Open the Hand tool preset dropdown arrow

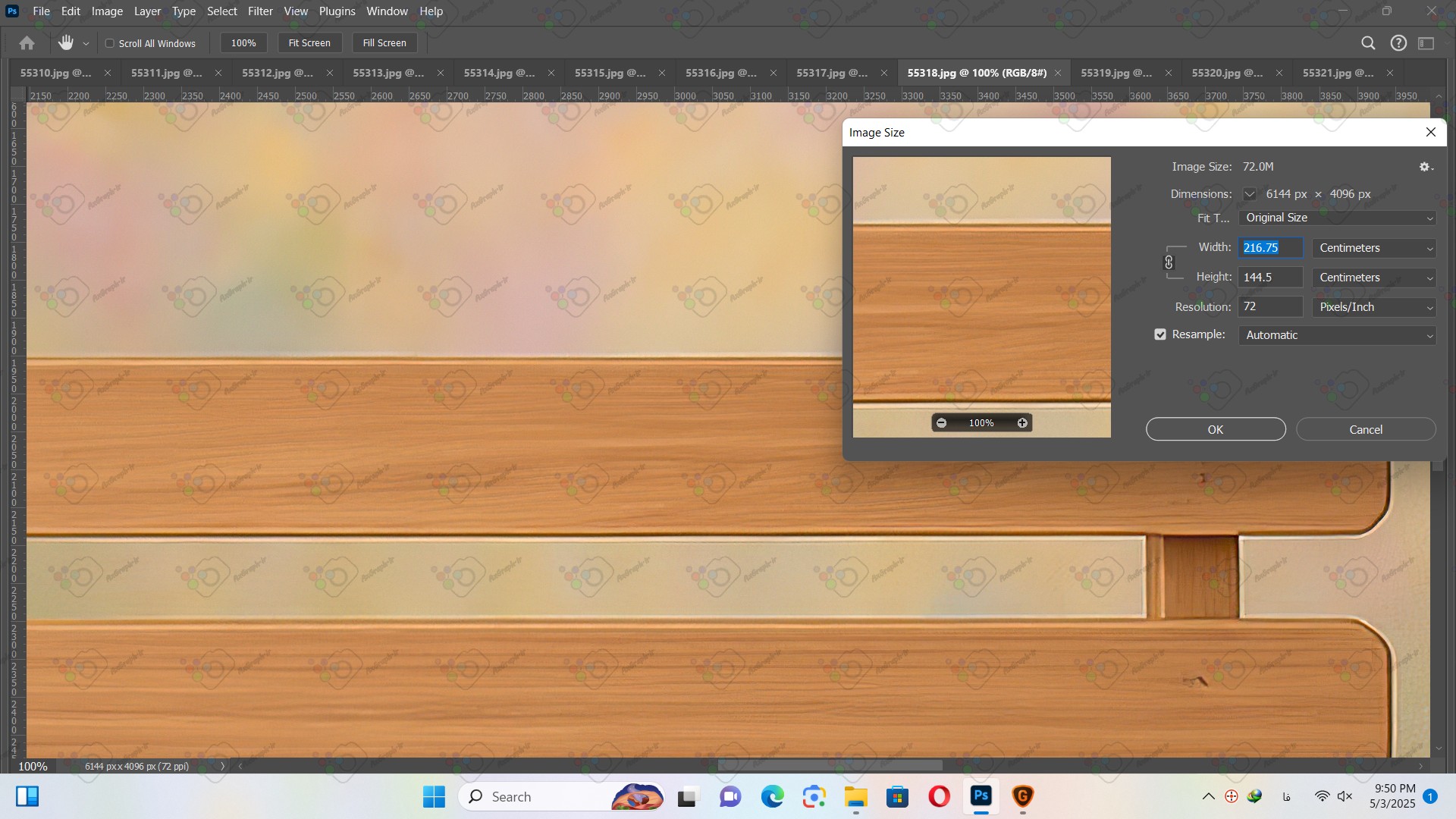[x=86, y=44]
